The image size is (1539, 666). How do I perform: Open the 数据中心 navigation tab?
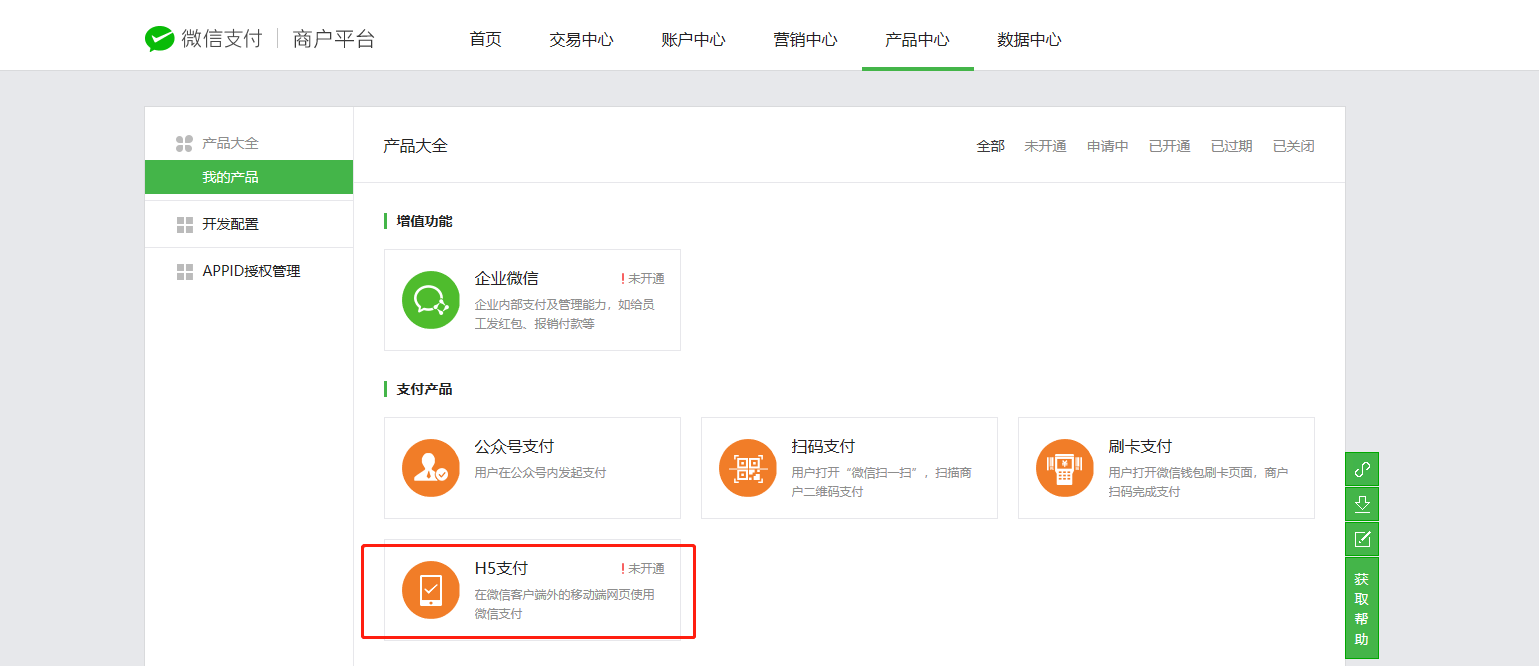pyautogui.click(x=1029, y=40)
